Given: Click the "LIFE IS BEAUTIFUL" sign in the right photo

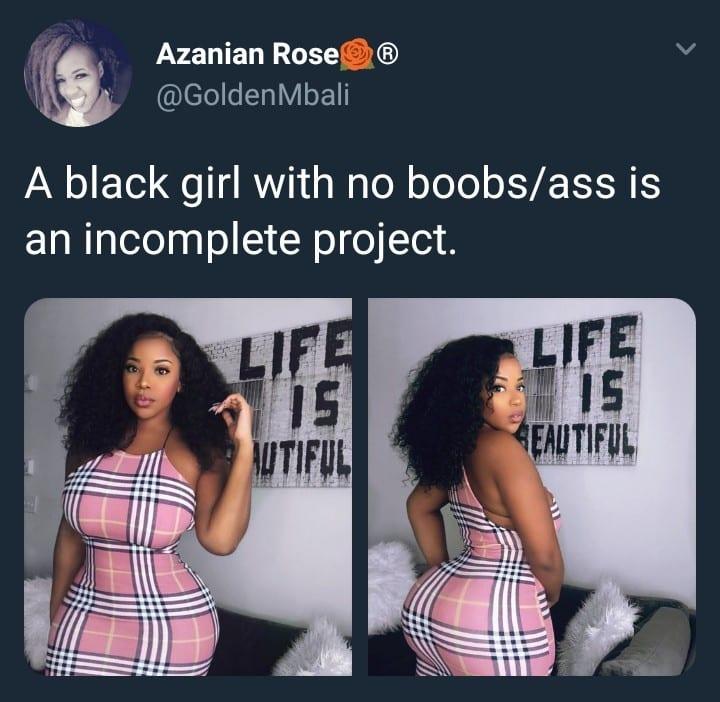Looking at the screenshot, I should coord(579,388).
